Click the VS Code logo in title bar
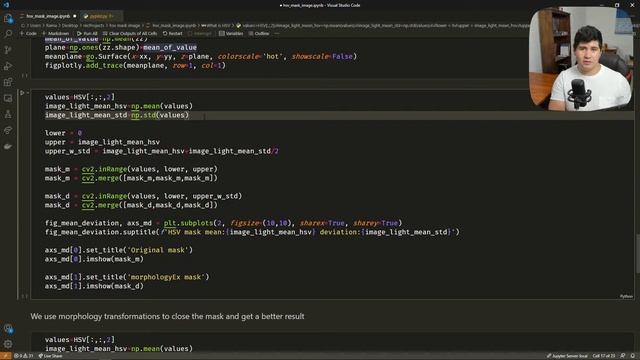 6,5
